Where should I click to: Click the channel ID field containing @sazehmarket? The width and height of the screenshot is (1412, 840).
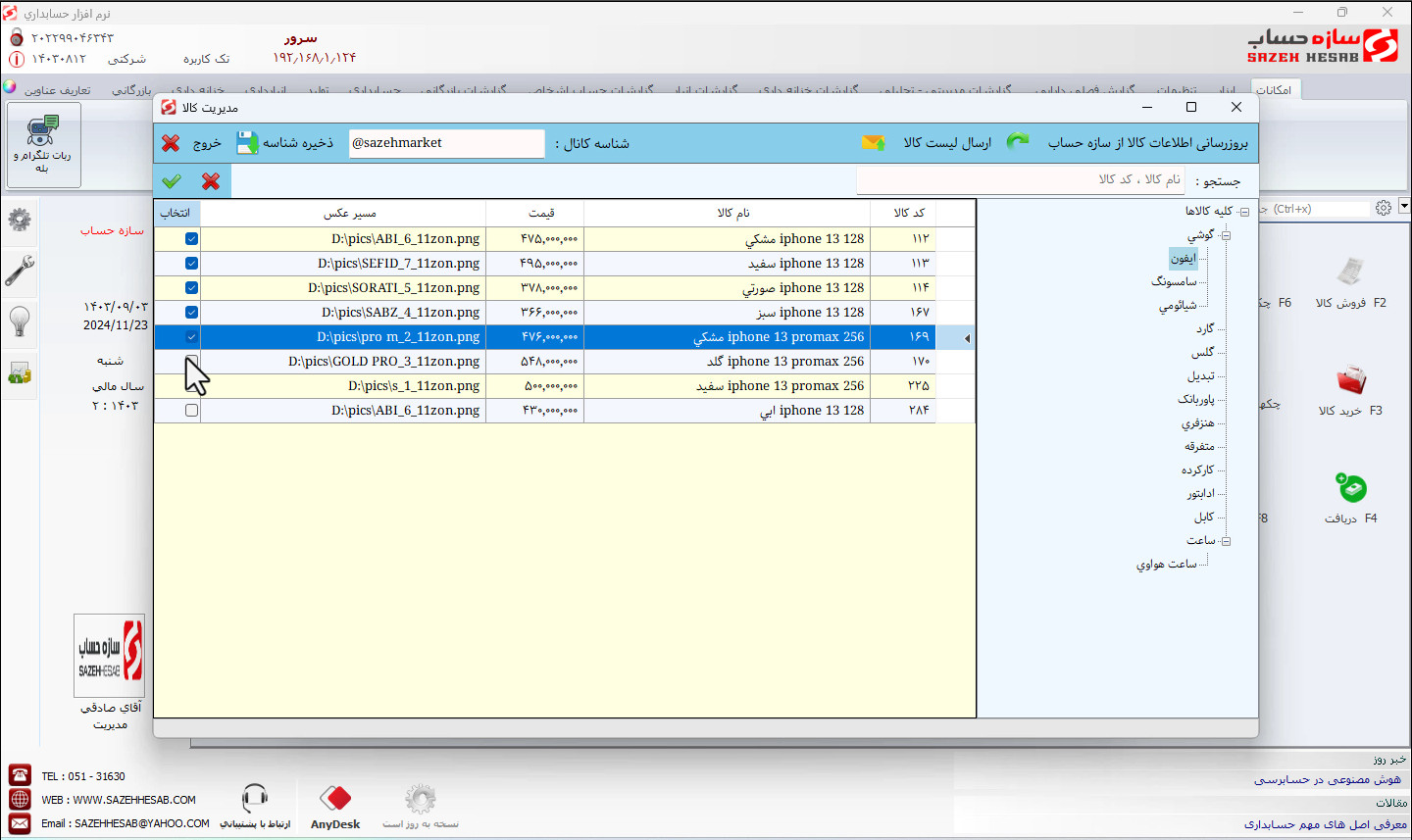point(446,143)
